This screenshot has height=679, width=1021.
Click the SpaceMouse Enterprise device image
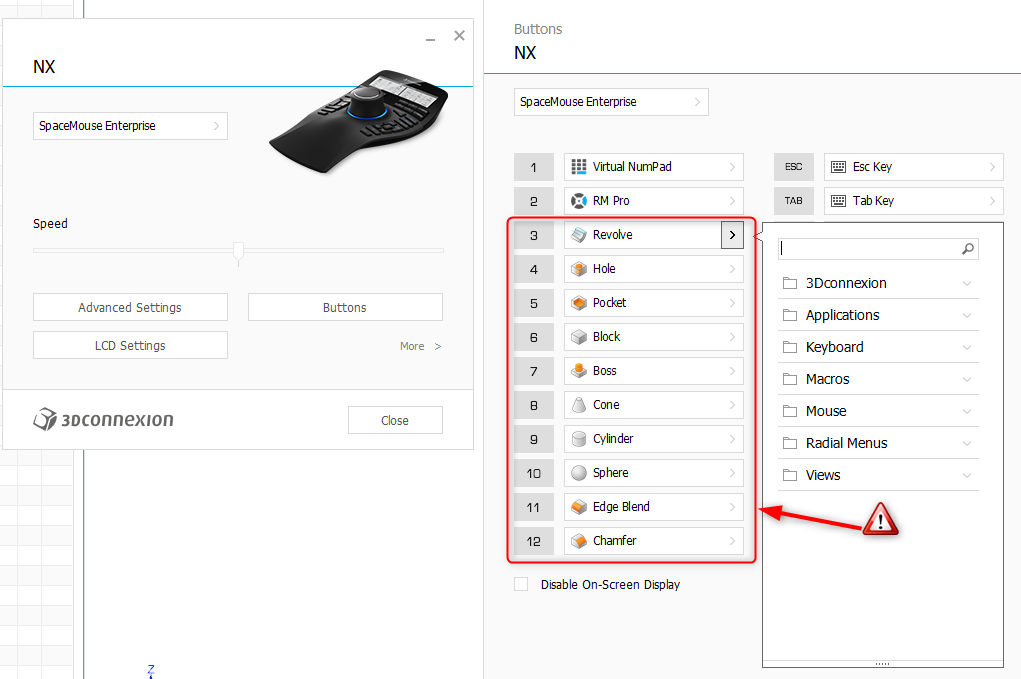point(359,120)
